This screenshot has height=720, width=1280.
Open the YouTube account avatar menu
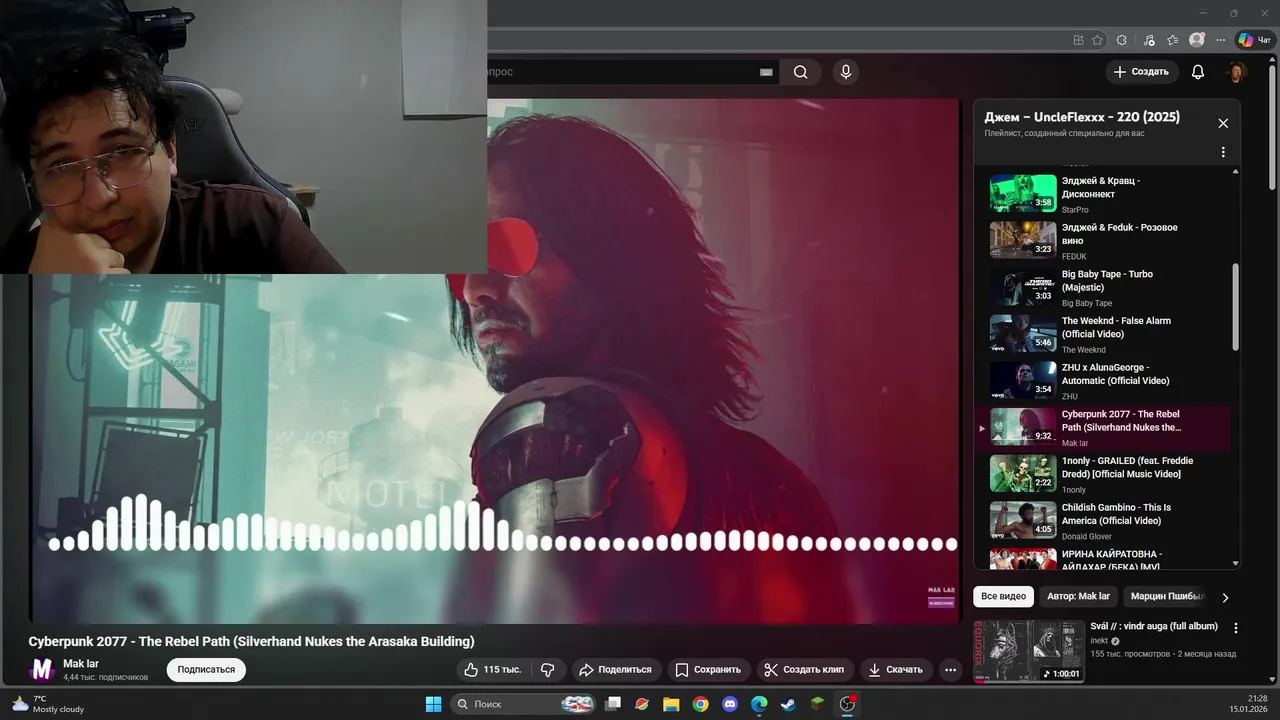click(1237, 72)
